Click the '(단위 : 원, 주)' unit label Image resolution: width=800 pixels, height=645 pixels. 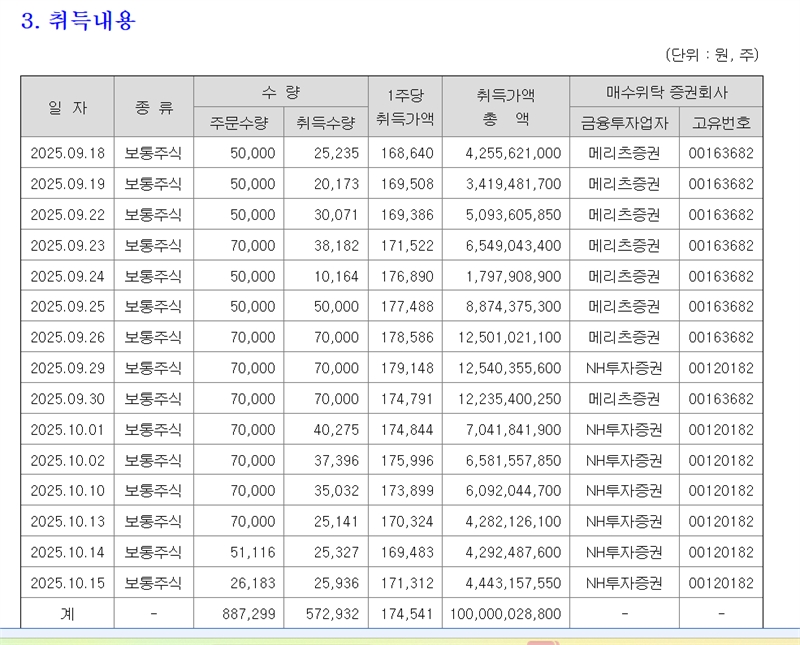click(x=712, y=55)
